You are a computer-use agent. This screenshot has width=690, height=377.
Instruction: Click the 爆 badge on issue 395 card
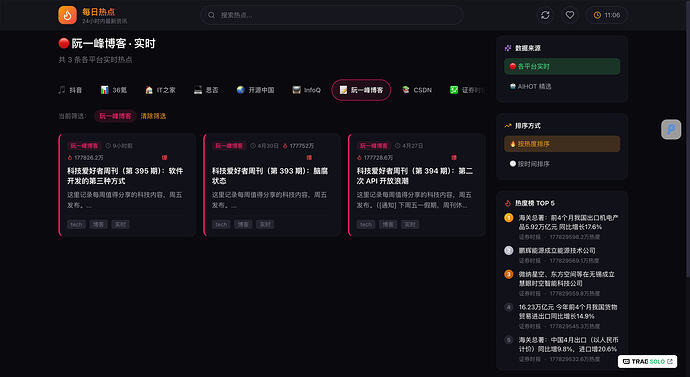[x=164, y=157]
